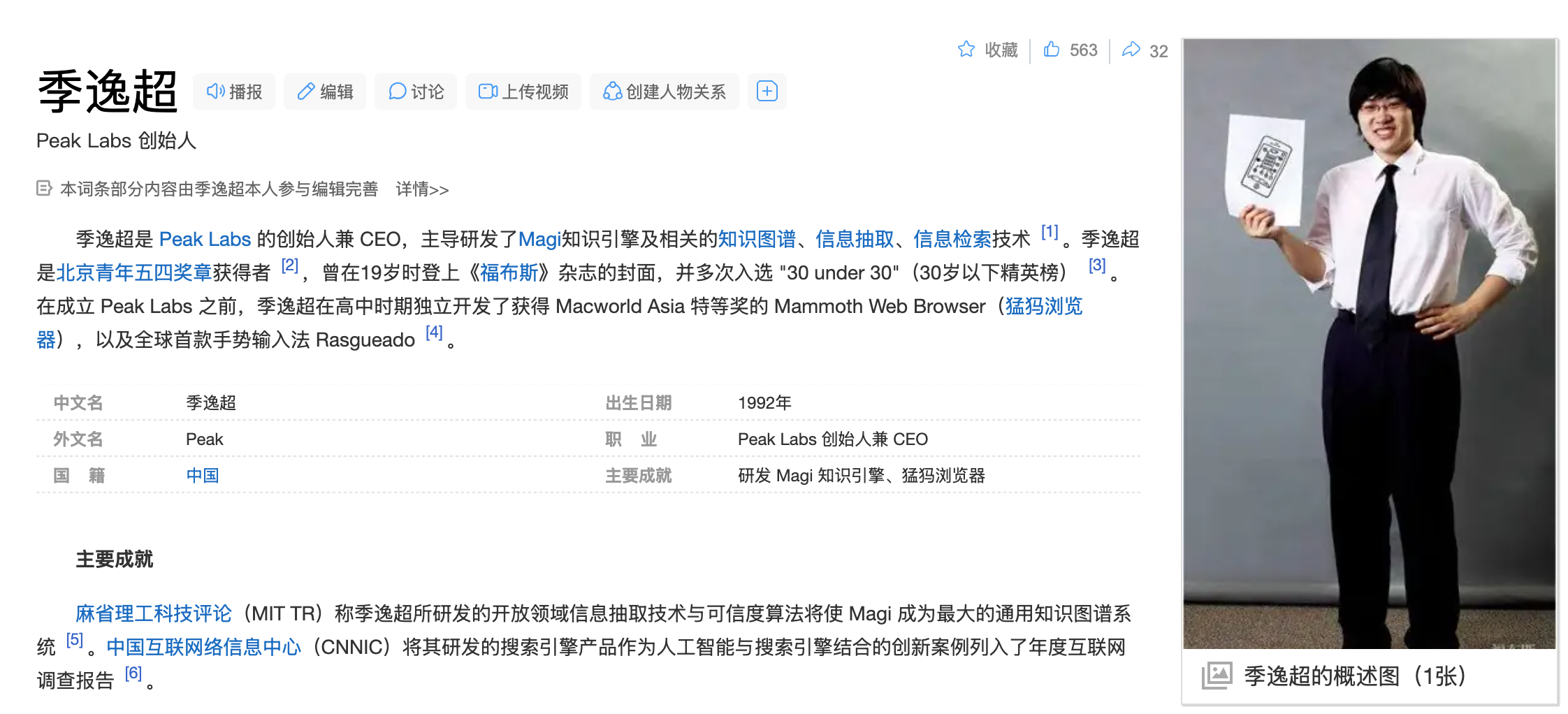Expand 详情>> details of editor note
1568x714 pixels.
tap(422, 189)
